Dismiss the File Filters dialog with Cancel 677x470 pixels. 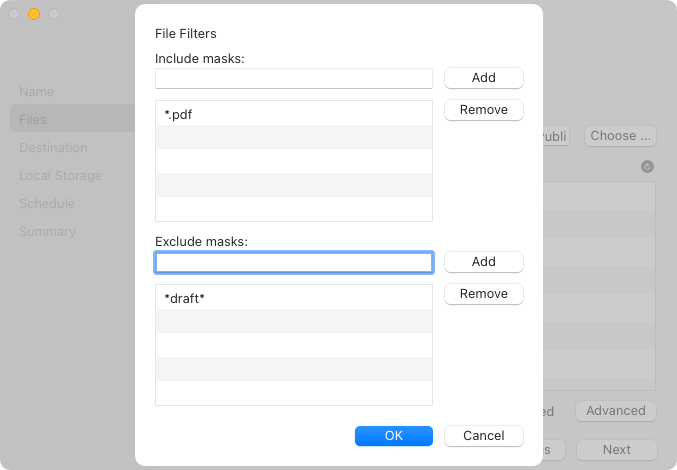(x=483, y=436)
